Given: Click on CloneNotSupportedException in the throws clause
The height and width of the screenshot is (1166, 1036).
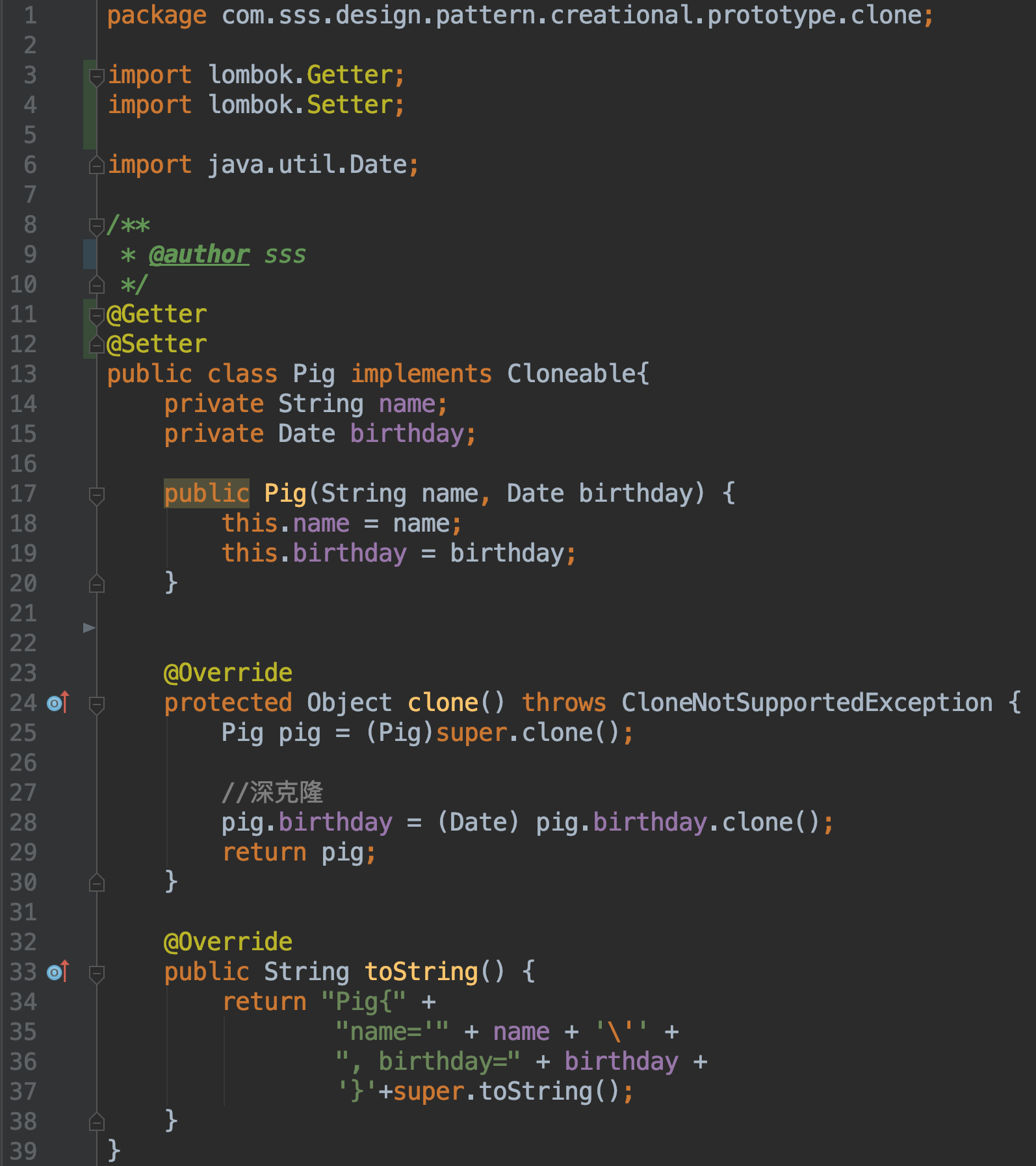Looking at the screenshot, I should coord(807,703).
